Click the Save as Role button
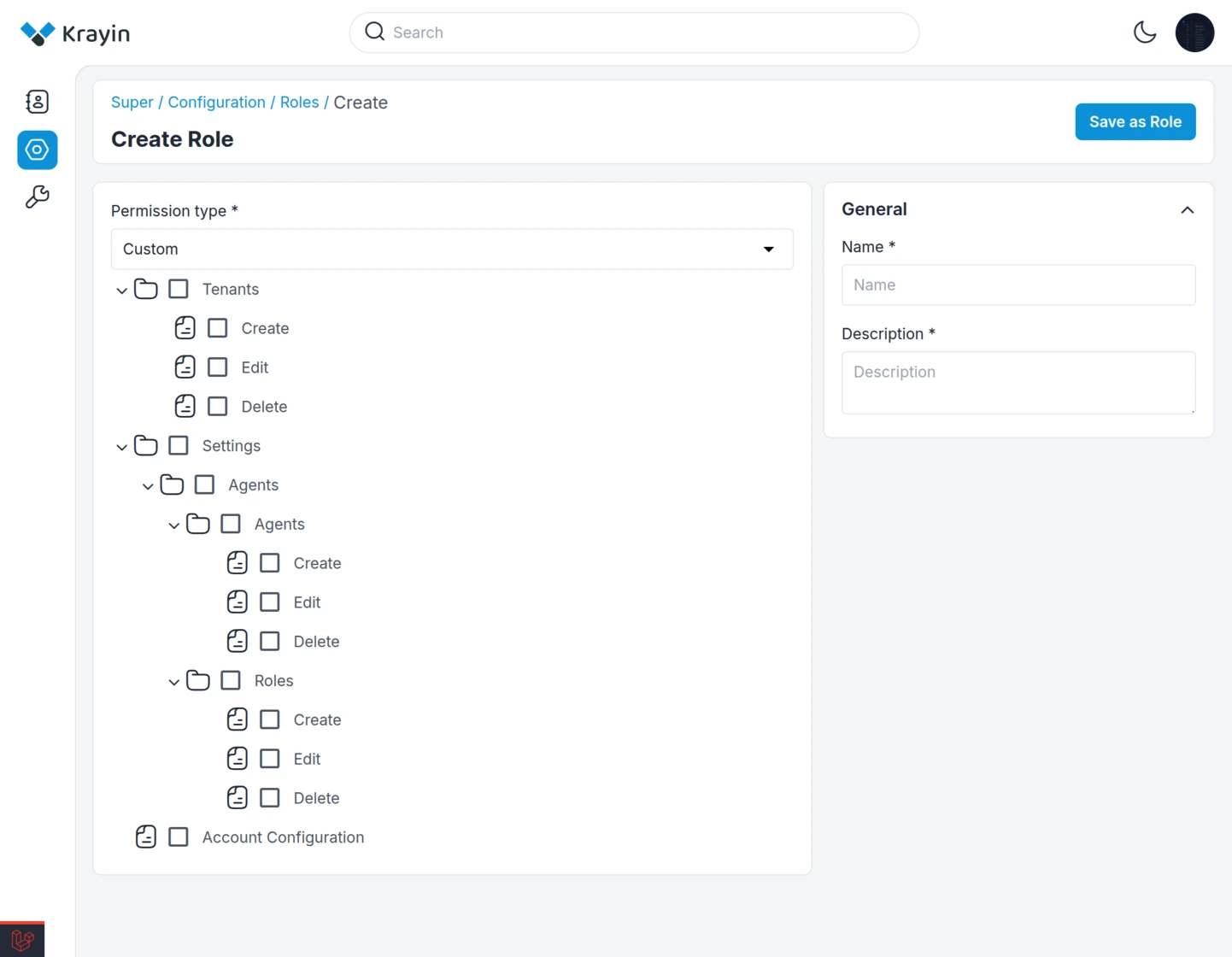Screen dimensions: 1232x957 (1135, 121)
